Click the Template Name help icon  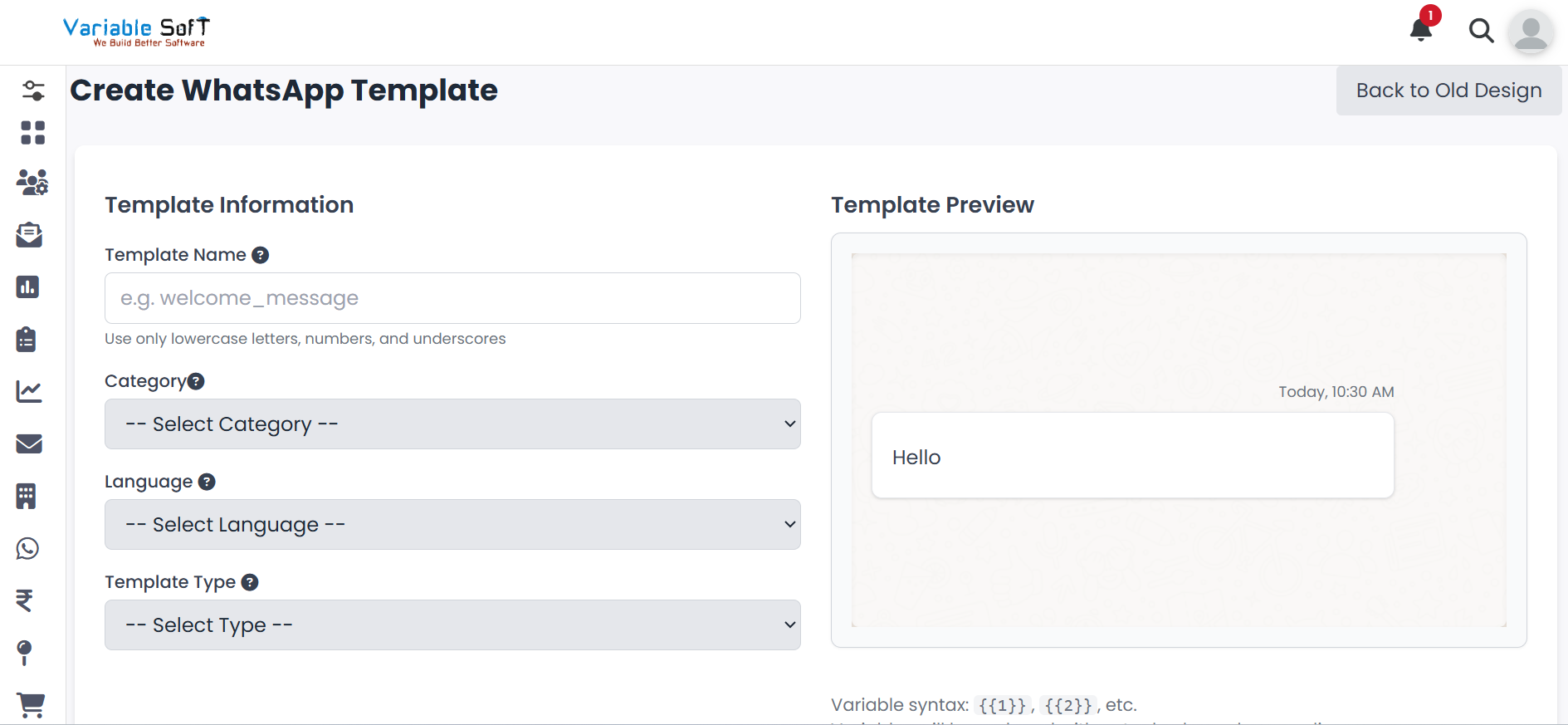[x=261, y=255]
